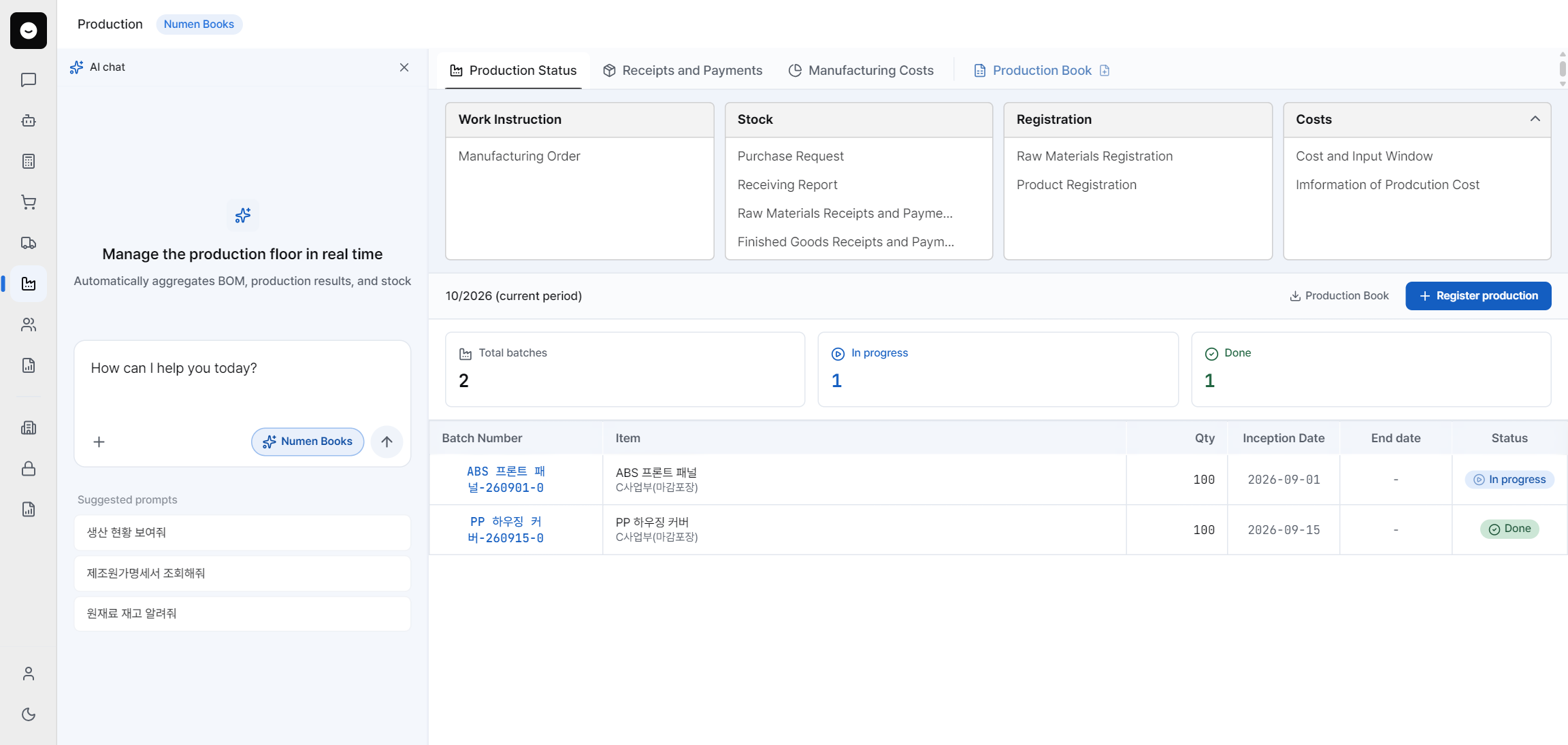Click the Register production button

(1478, 296)
